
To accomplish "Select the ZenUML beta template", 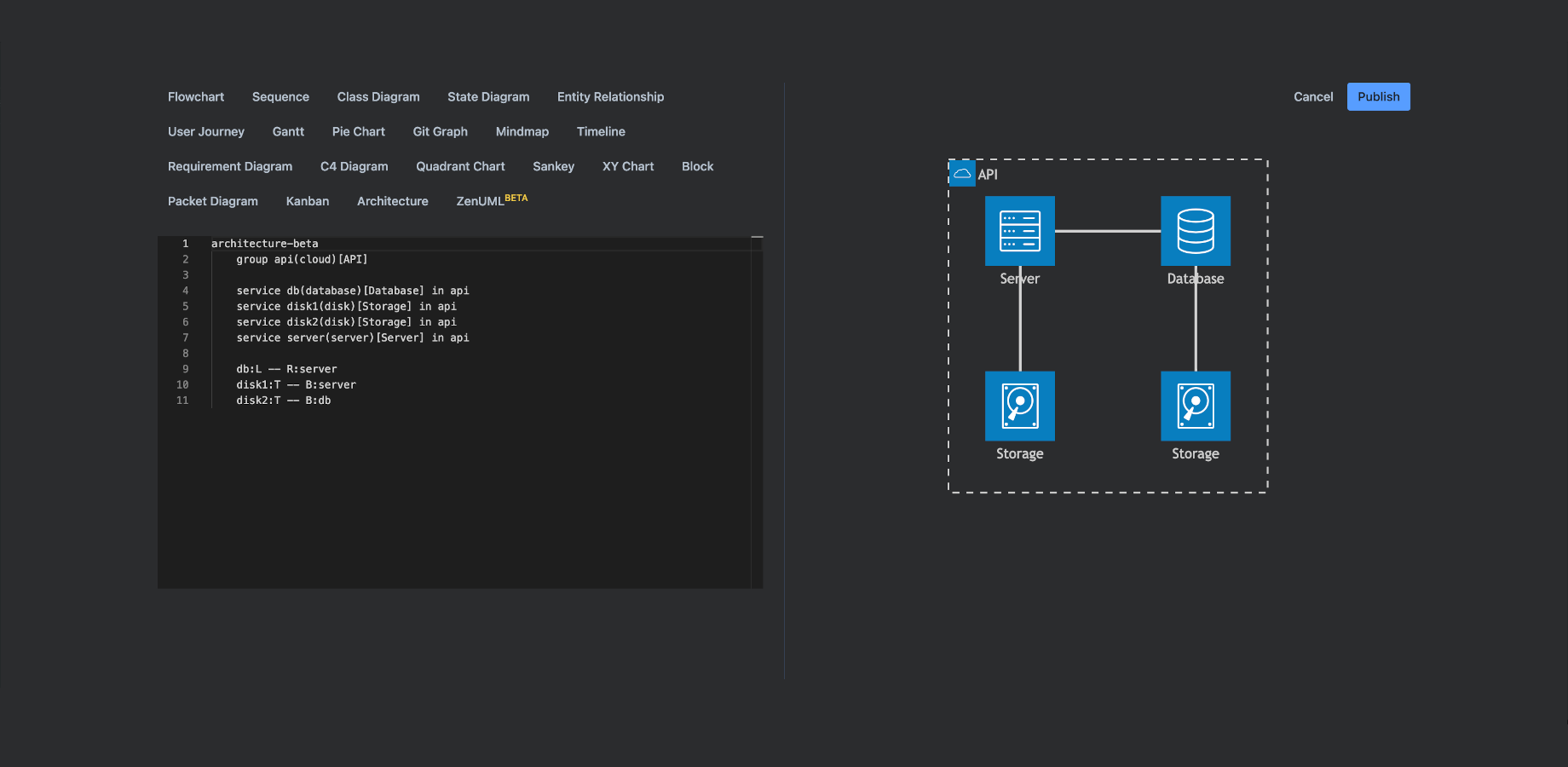I will pyautogui.click(x=492, y=201).
